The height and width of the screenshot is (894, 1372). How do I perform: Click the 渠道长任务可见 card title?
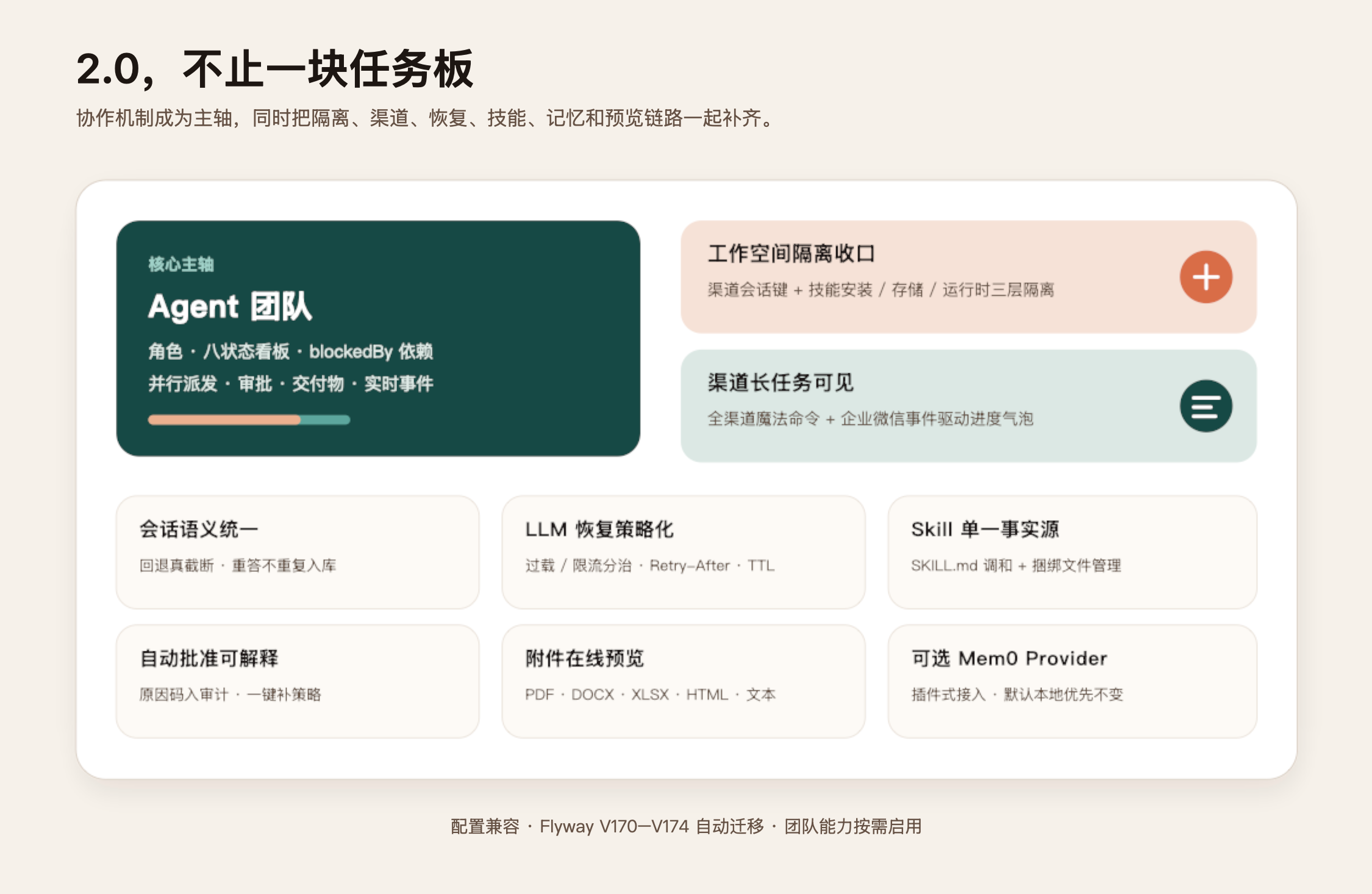(781, 382)
